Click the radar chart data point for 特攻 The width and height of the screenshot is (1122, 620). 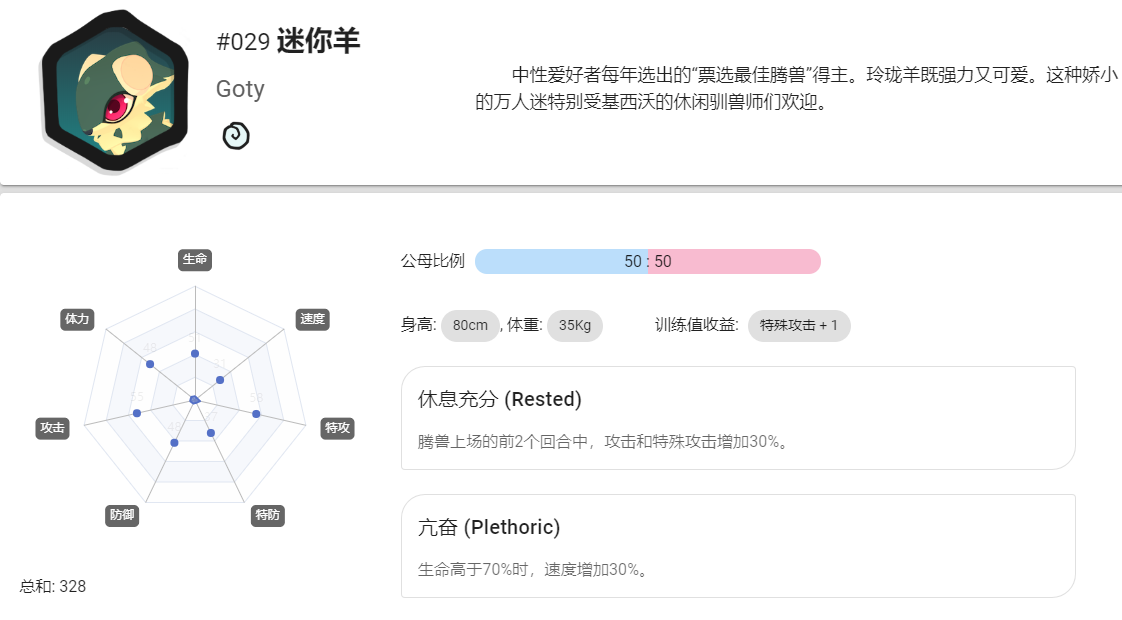tap(256, 414)
